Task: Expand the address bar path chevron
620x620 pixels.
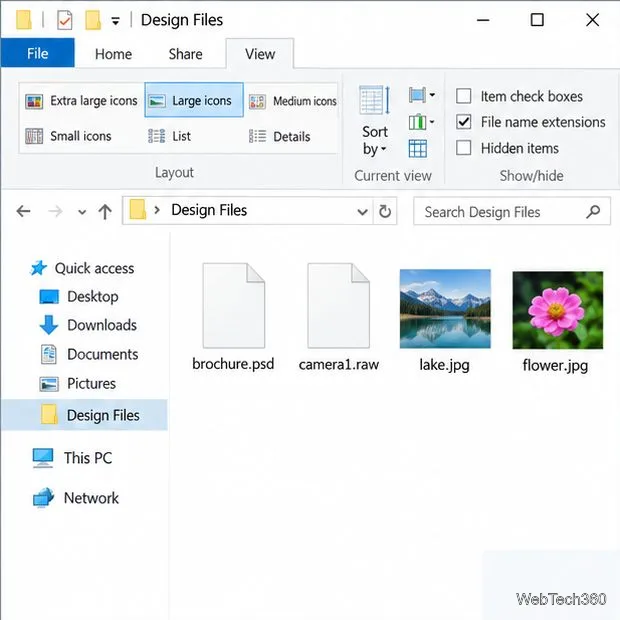Action: pos(157,210)
